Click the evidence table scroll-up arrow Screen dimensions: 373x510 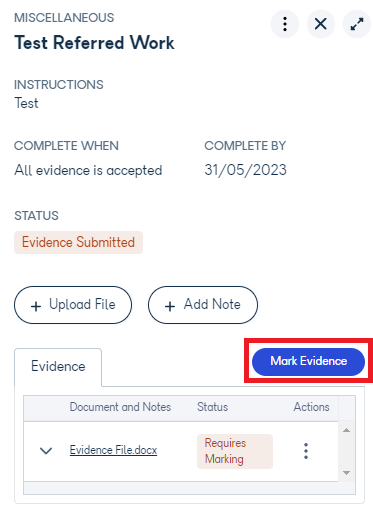(347, 430)
